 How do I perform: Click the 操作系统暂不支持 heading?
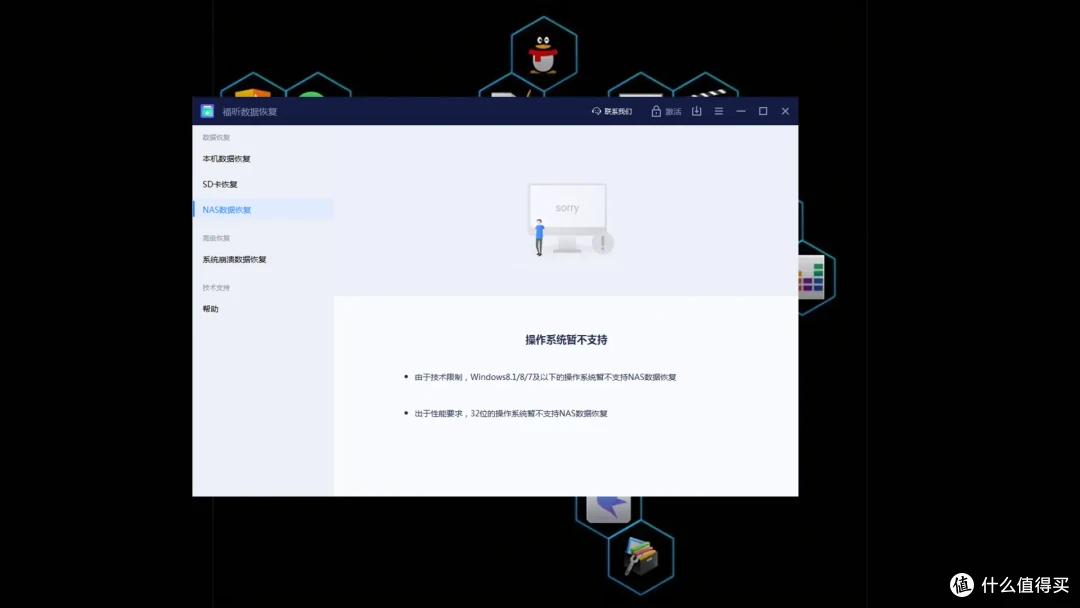tap(566, 339)
